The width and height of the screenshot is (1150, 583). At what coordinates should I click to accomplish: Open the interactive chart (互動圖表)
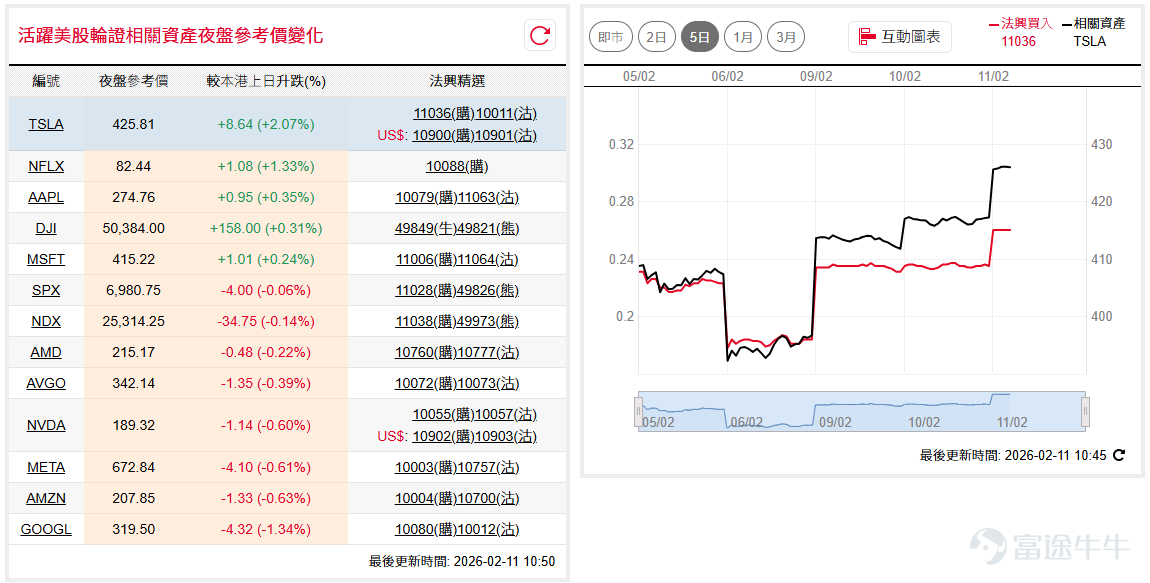(900, 37)
